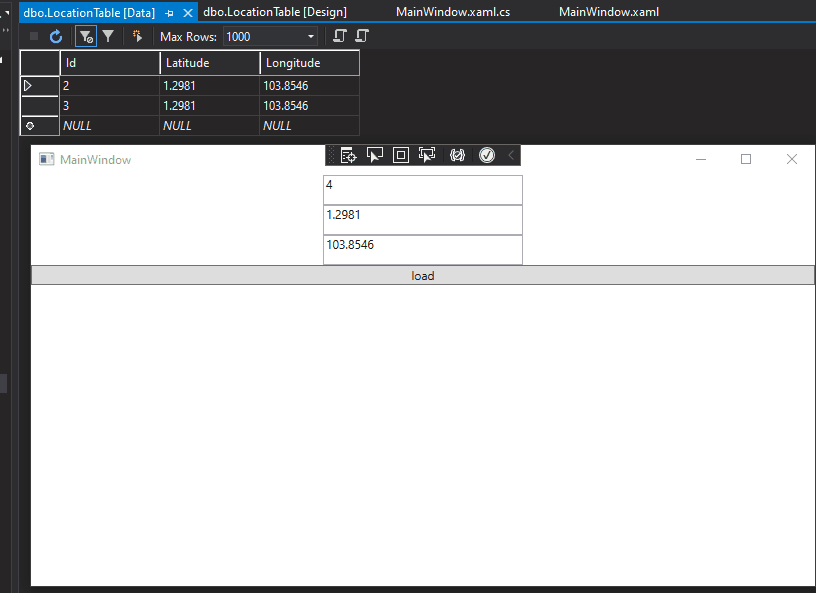This screenshot has height=593, width=816.
Task: Click the MainWindow app icon in title bar
Action: click(47, 159)
